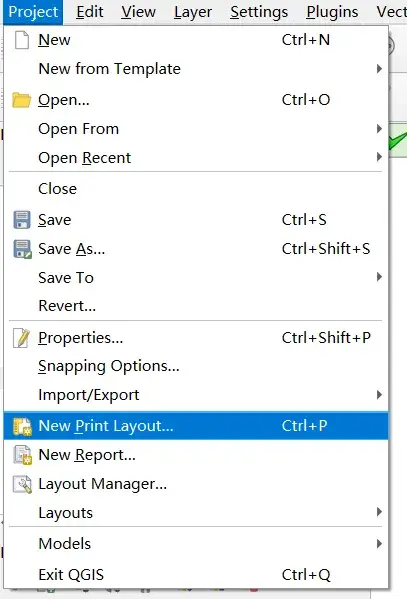Open the Settings menu
The height and width of the screenshot is (599, 407).
[259, 12]
